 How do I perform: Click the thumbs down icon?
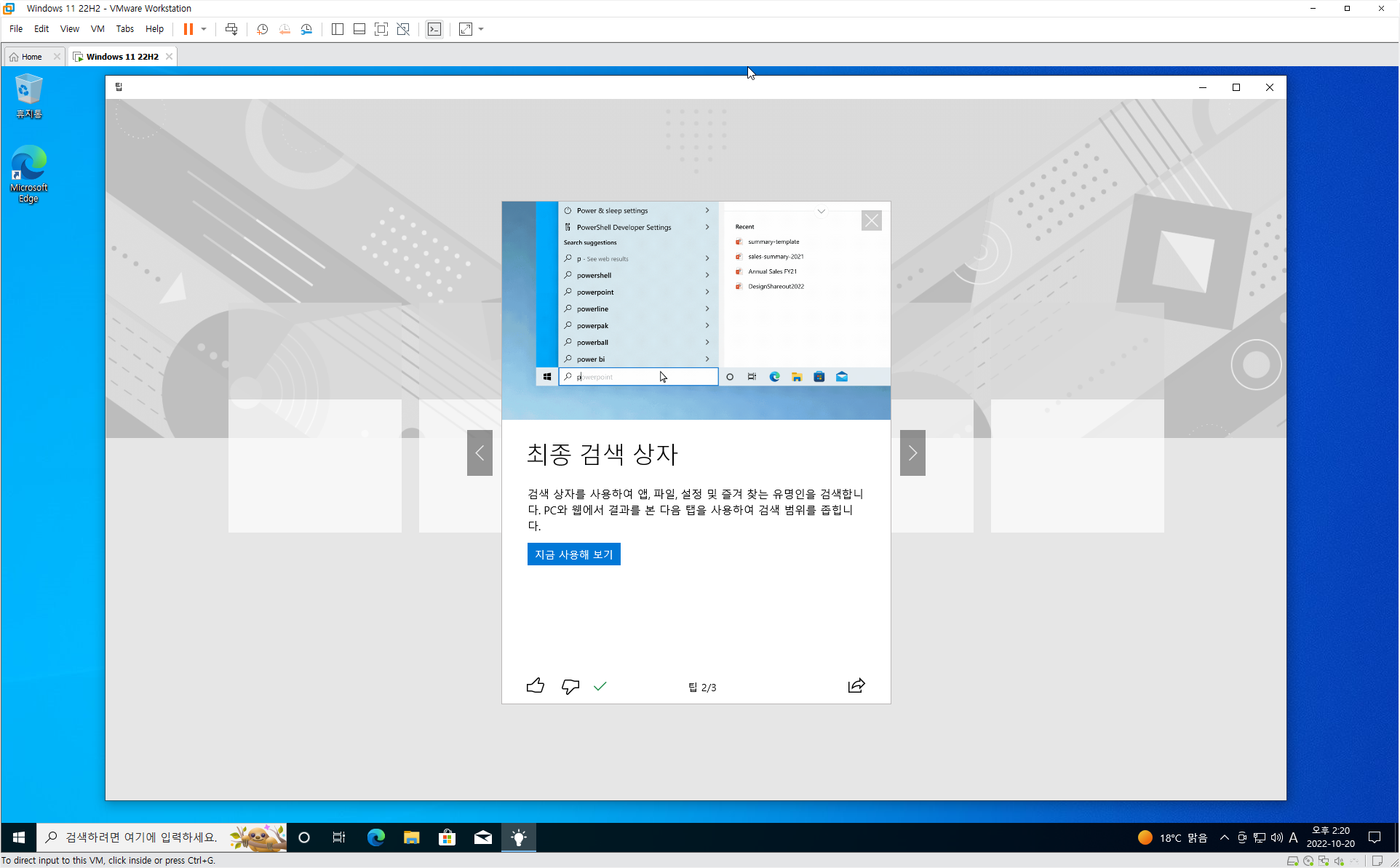(570, 686)
